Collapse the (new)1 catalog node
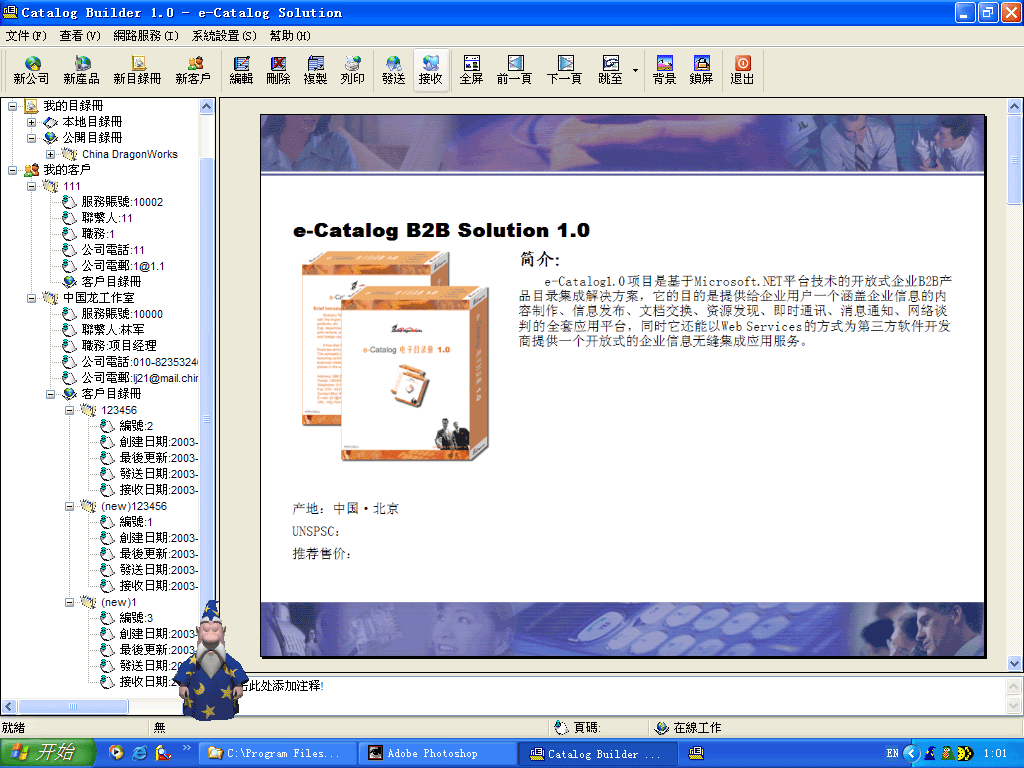Image resolution: width=1024 pixels, height=768 pixels. click(x=69, y=602)
